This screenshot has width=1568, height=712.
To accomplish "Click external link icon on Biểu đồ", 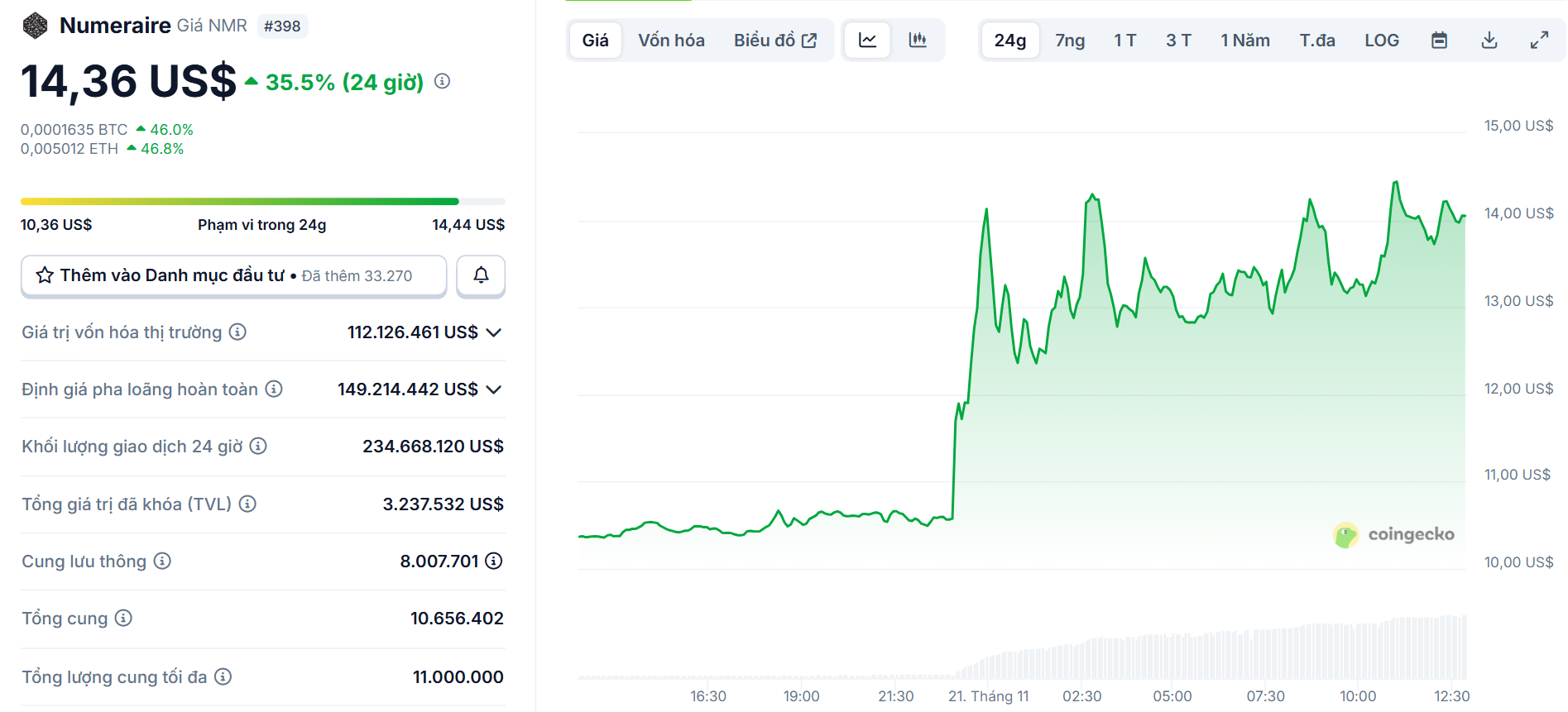I will click(809, 40).
